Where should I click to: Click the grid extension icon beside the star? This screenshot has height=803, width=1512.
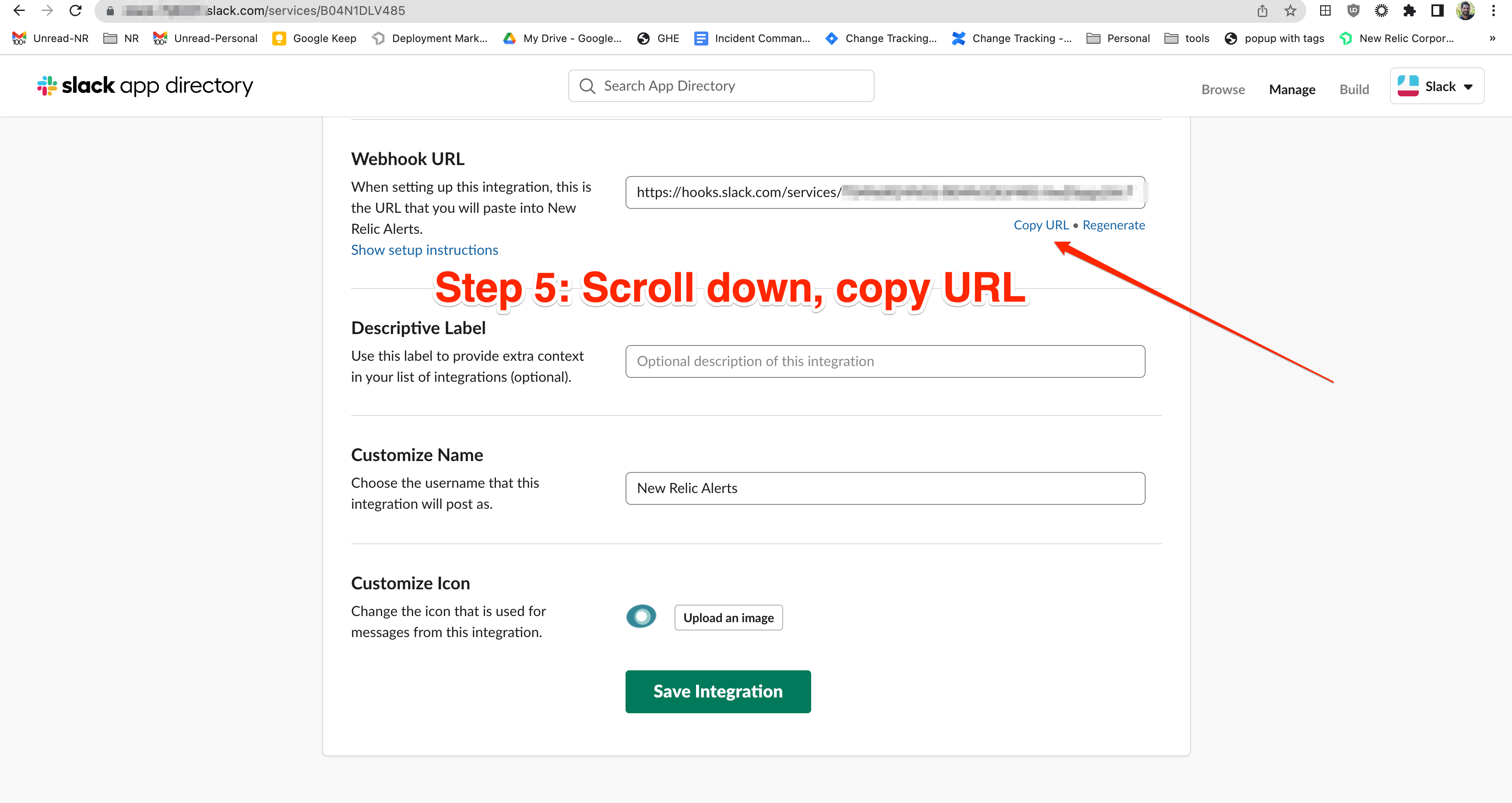(1326, 11)
